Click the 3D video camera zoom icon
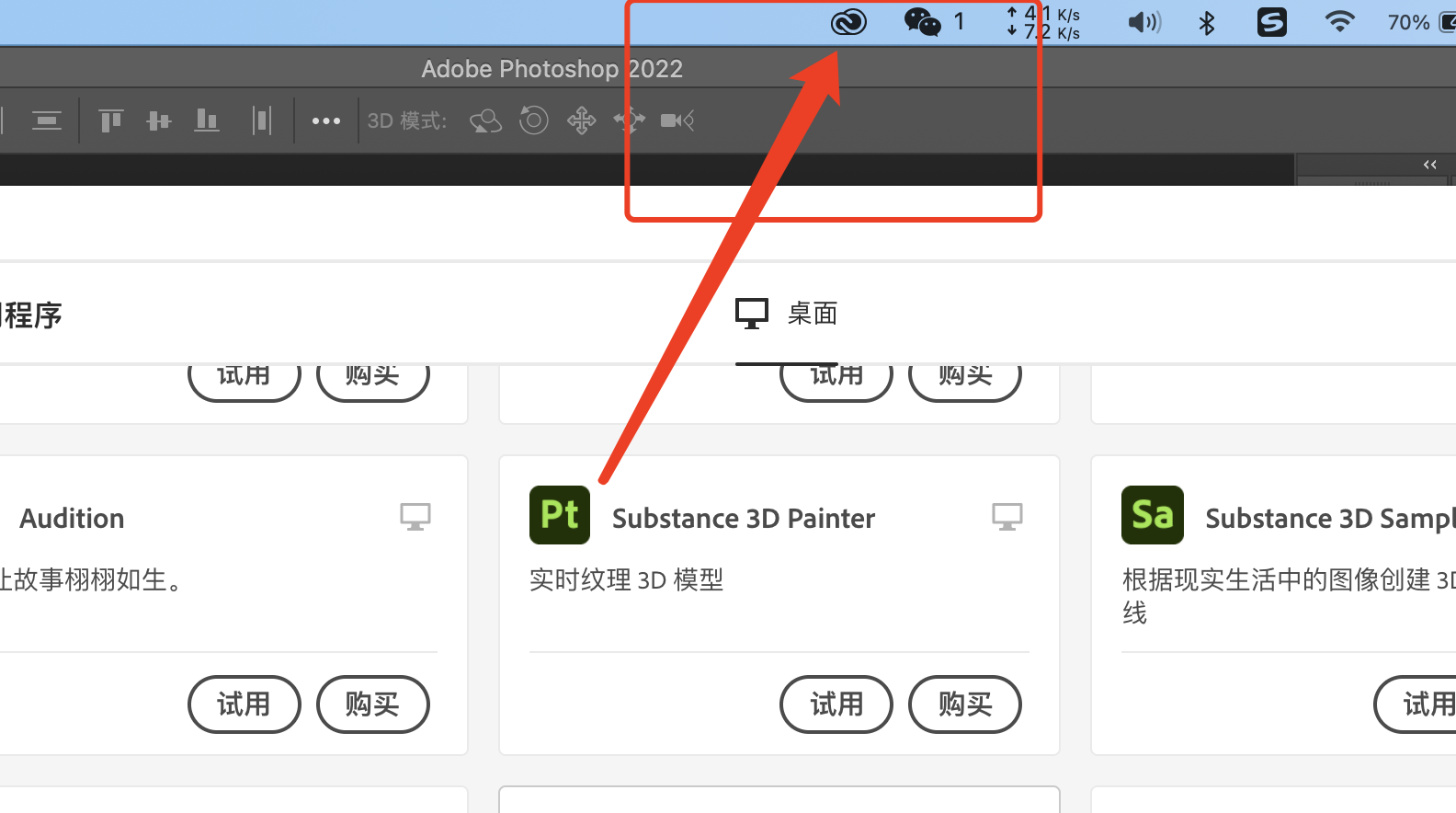 (677, 120)
